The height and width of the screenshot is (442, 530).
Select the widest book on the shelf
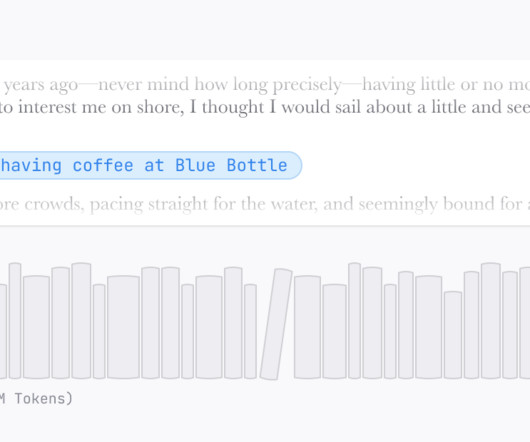tap(123, 327)
